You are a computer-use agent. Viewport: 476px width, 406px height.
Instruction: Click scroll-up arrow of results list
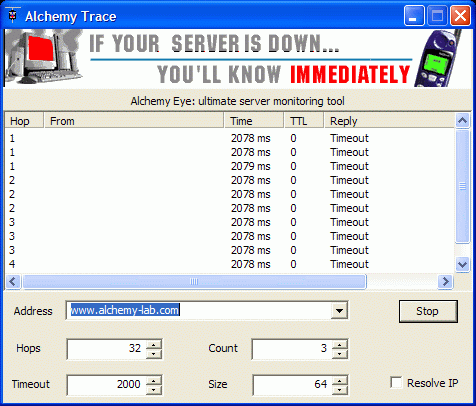pos(462,121)
